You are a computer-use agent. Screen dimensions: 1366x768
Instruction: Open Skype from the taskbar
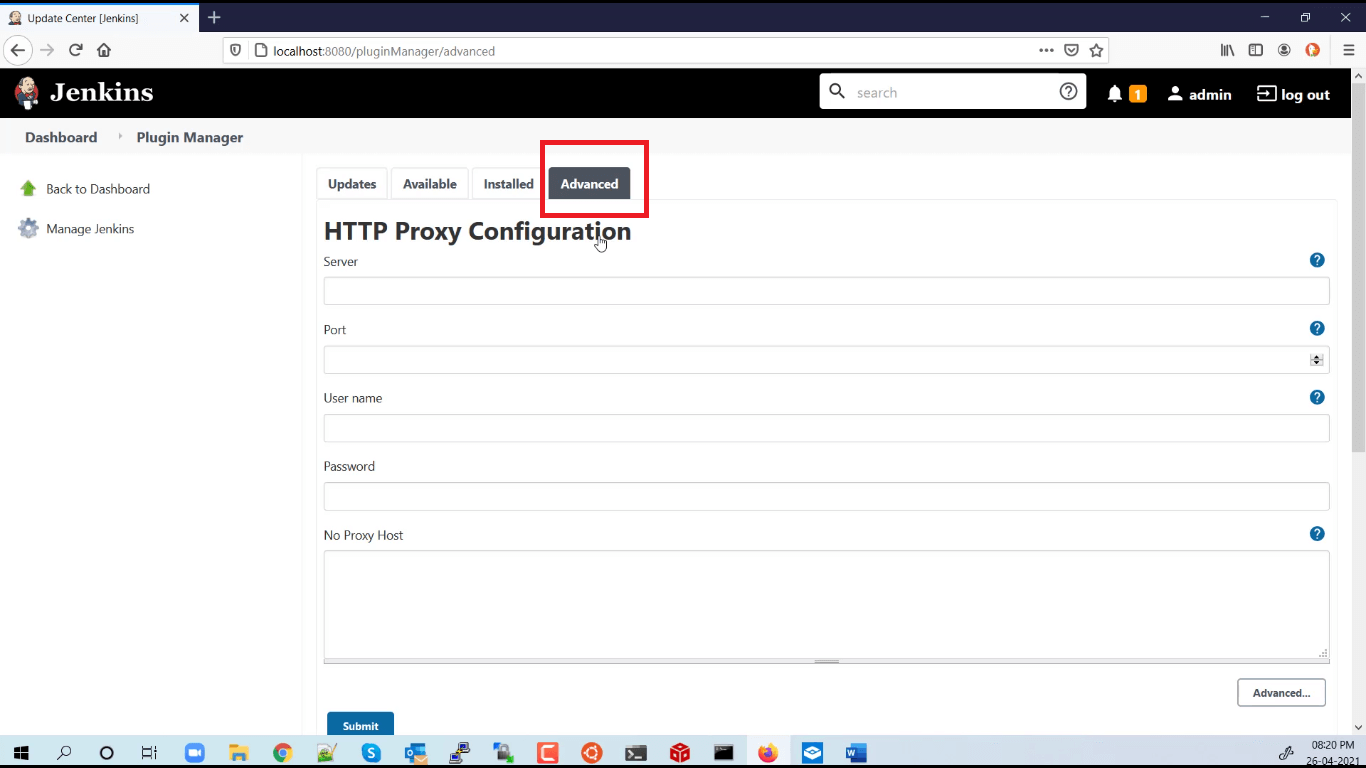pyautogui.click(x=371, y=752)
